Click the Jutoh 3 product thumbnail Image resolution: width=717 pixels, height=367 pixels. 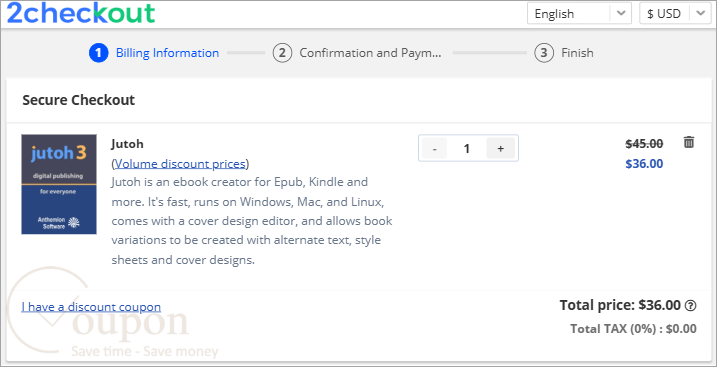tap(59, 184)
